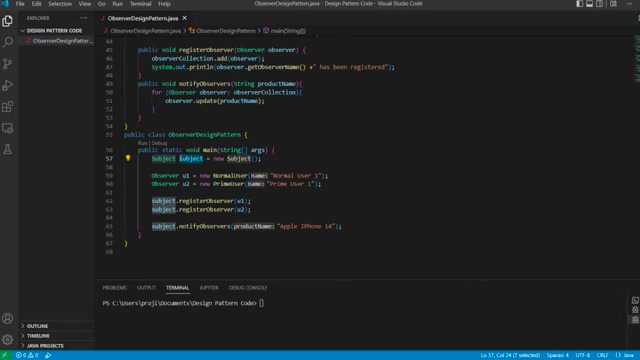The height and width of the screenshot is (360, 640).
Task: Click Ln 57, Col 24 status entry
Action: pos(510,355)
